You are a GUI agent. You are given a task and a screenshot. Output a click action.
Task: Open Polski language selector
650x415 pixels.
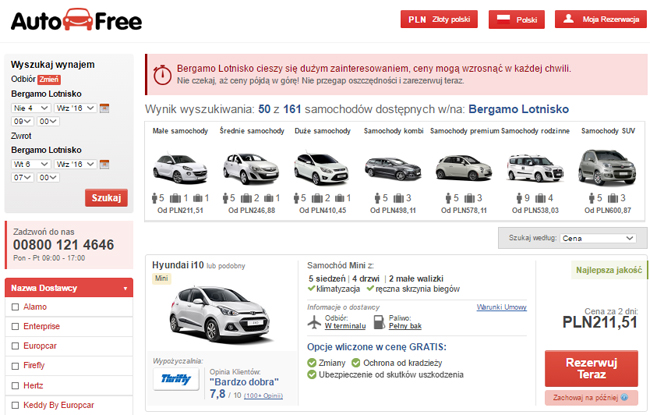[517, 19]
